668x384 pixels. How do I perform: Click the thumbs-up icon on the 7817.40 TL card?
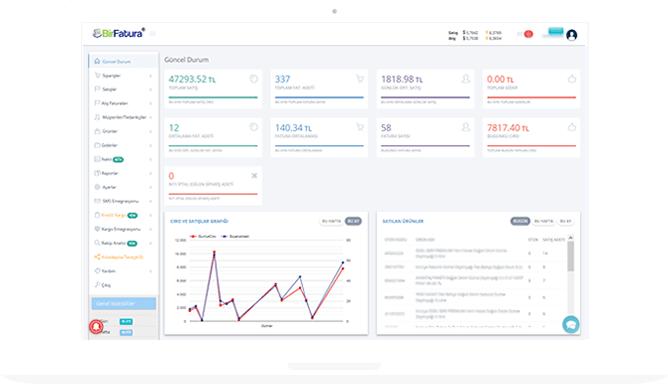pos(572,127)
